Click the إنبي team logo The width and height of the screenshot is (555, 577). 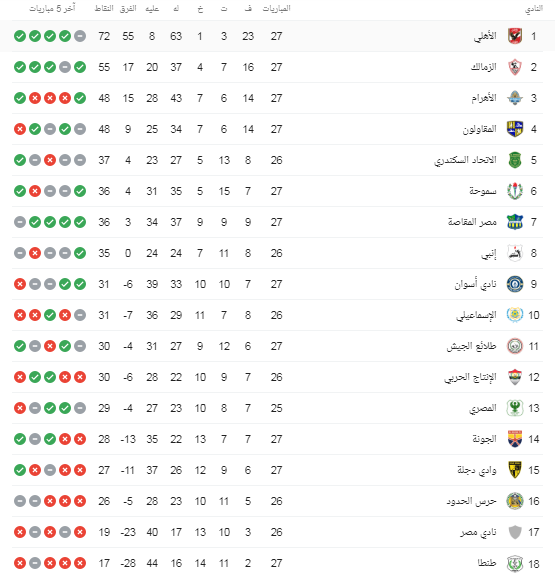(x=515, y=253)
